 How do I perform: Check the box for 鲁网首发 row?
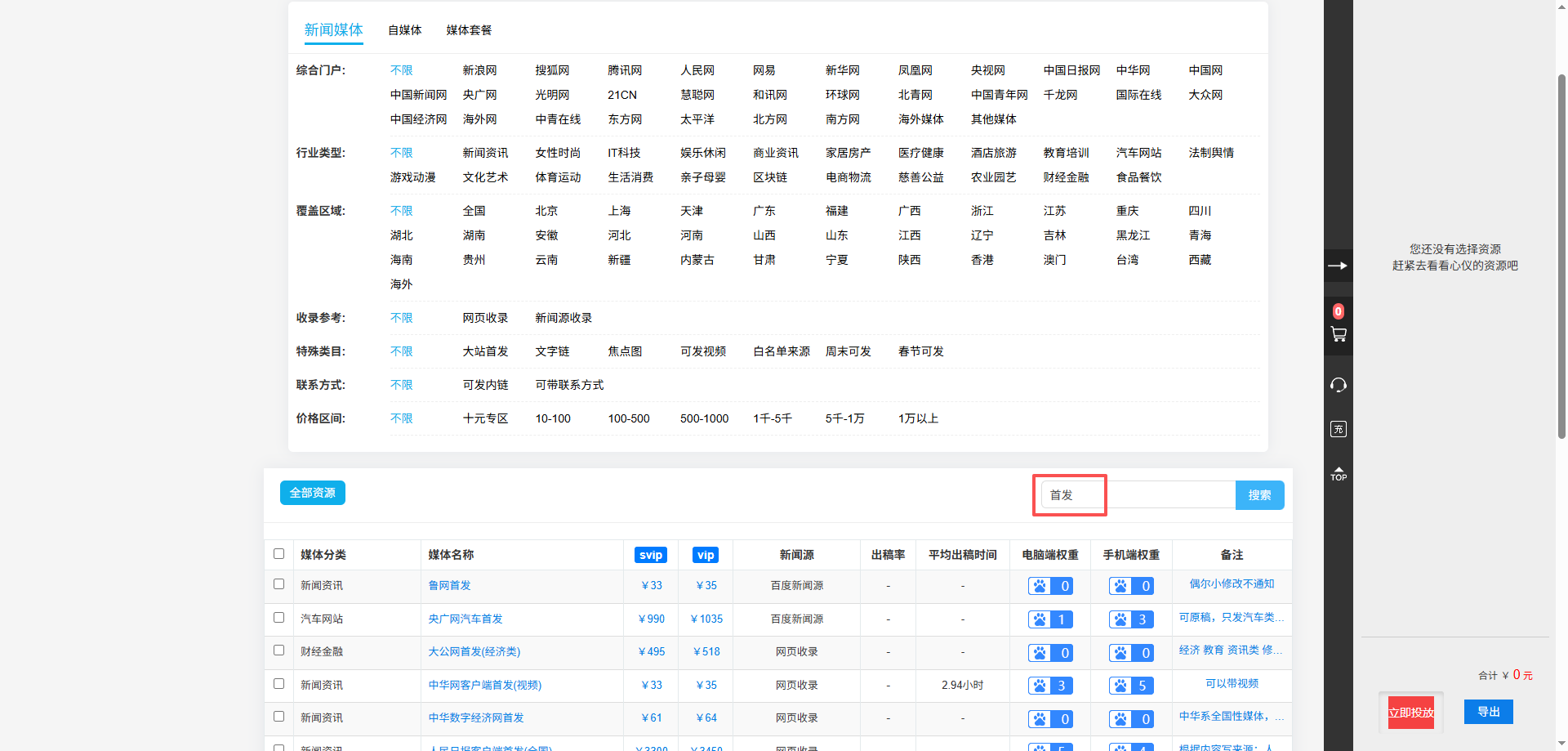(278, 584)
